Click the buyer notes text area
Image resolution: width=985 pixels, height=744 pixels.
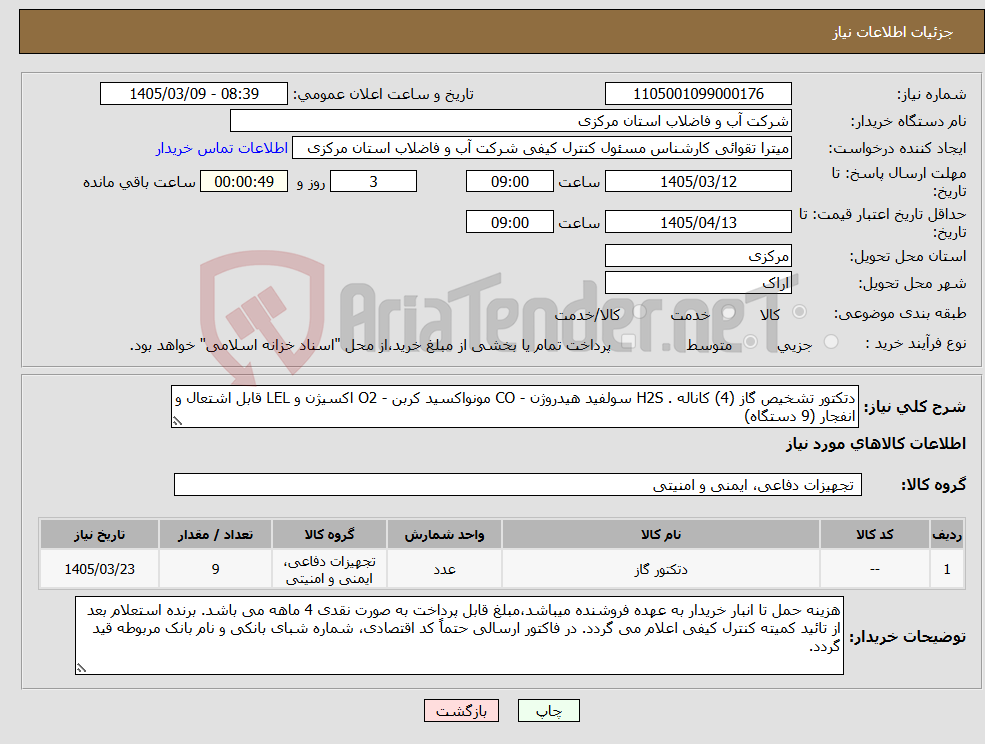459,636
